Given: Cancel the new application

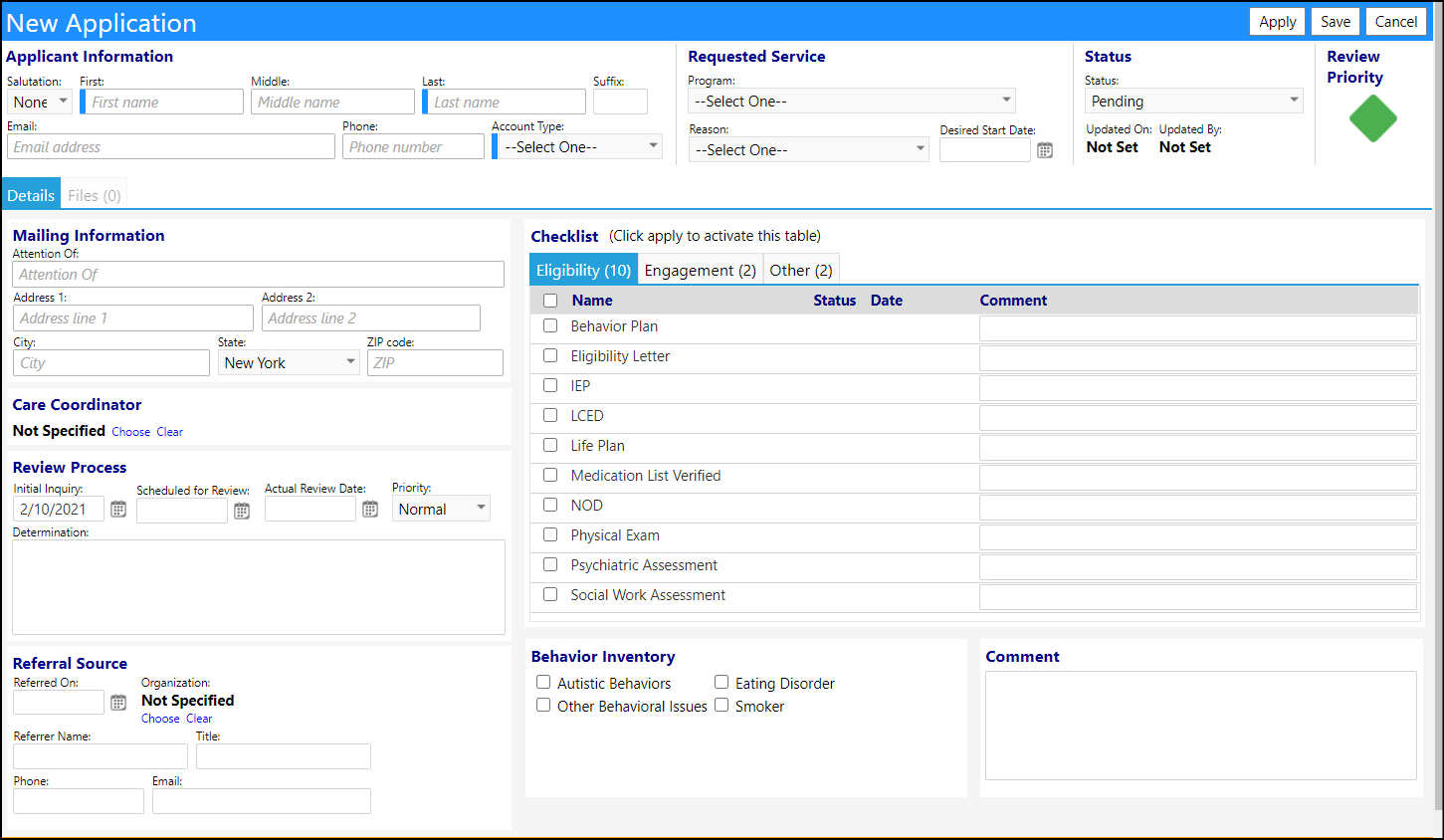Looking at the screenshot, I should pos(1396,21).
